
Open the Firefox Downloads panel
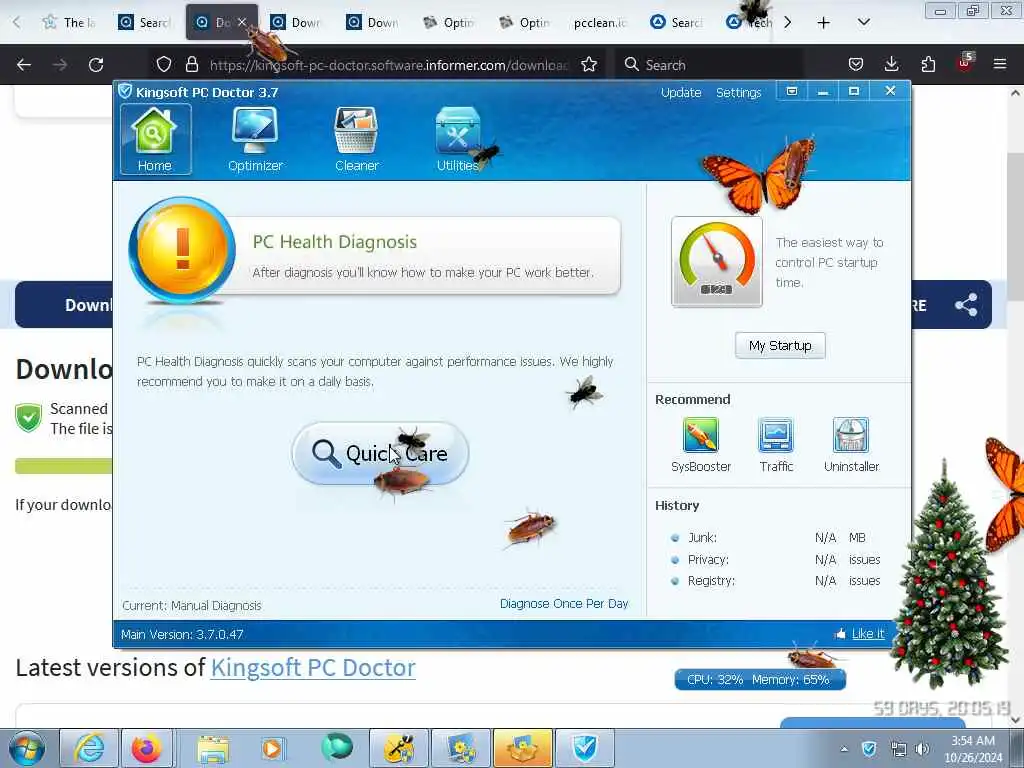891,64
